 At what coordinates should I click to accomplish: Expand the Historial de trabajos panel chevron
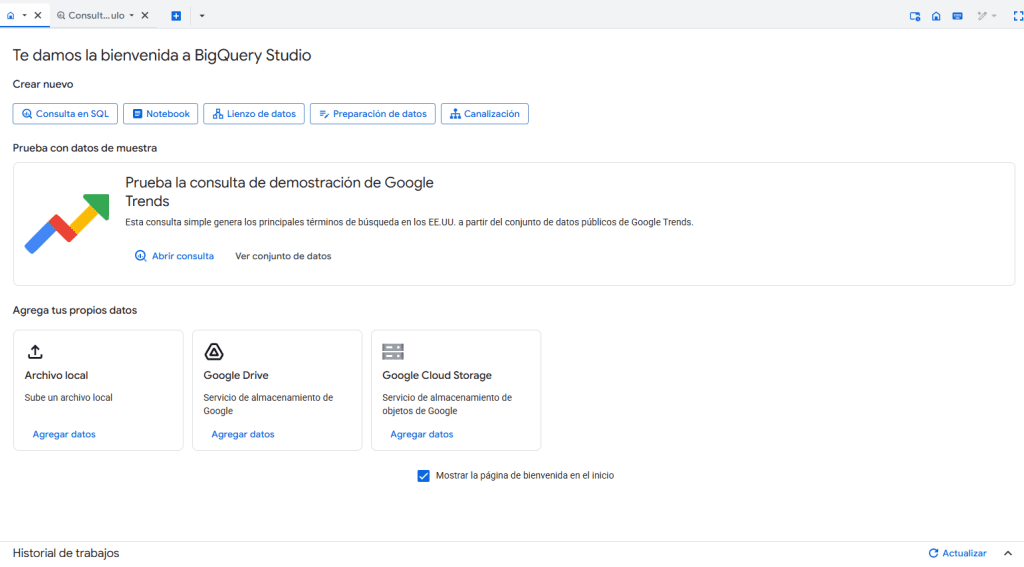(1008, 553)
